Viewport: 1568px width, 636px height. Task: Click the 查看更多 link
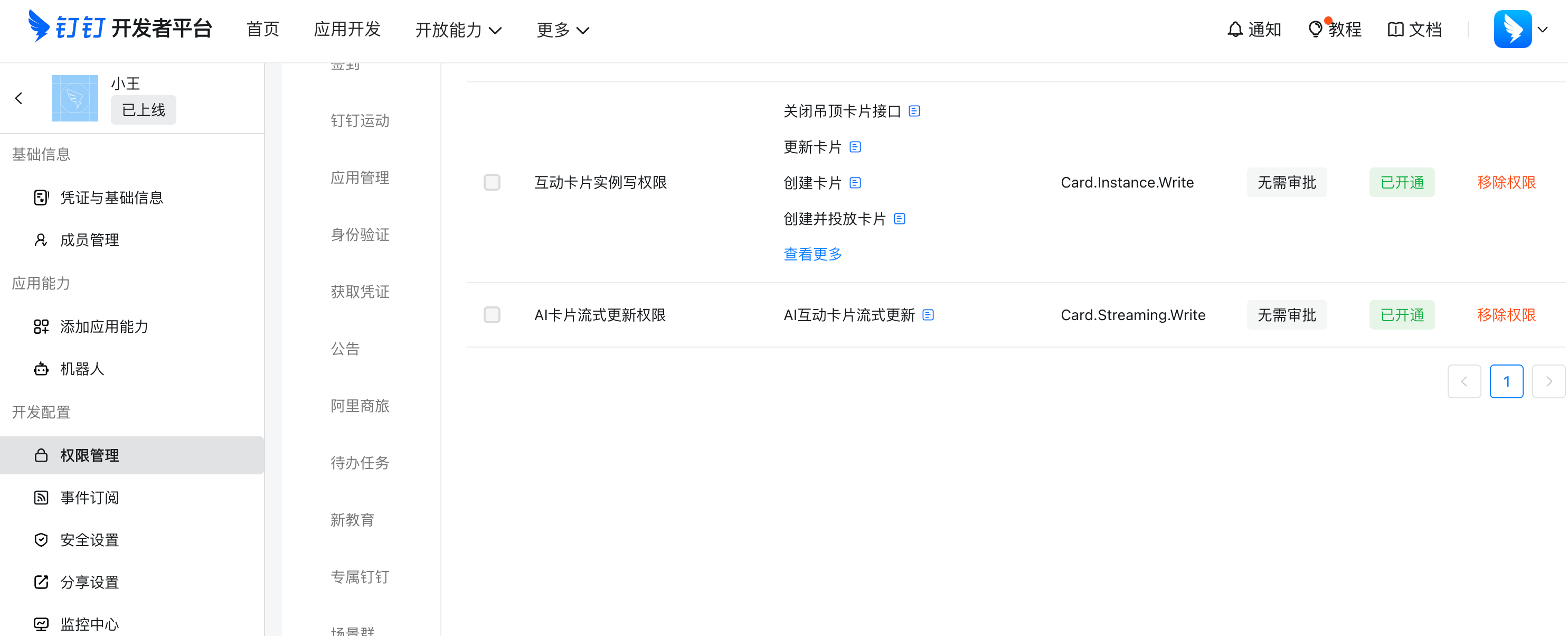tap(813, 254)
